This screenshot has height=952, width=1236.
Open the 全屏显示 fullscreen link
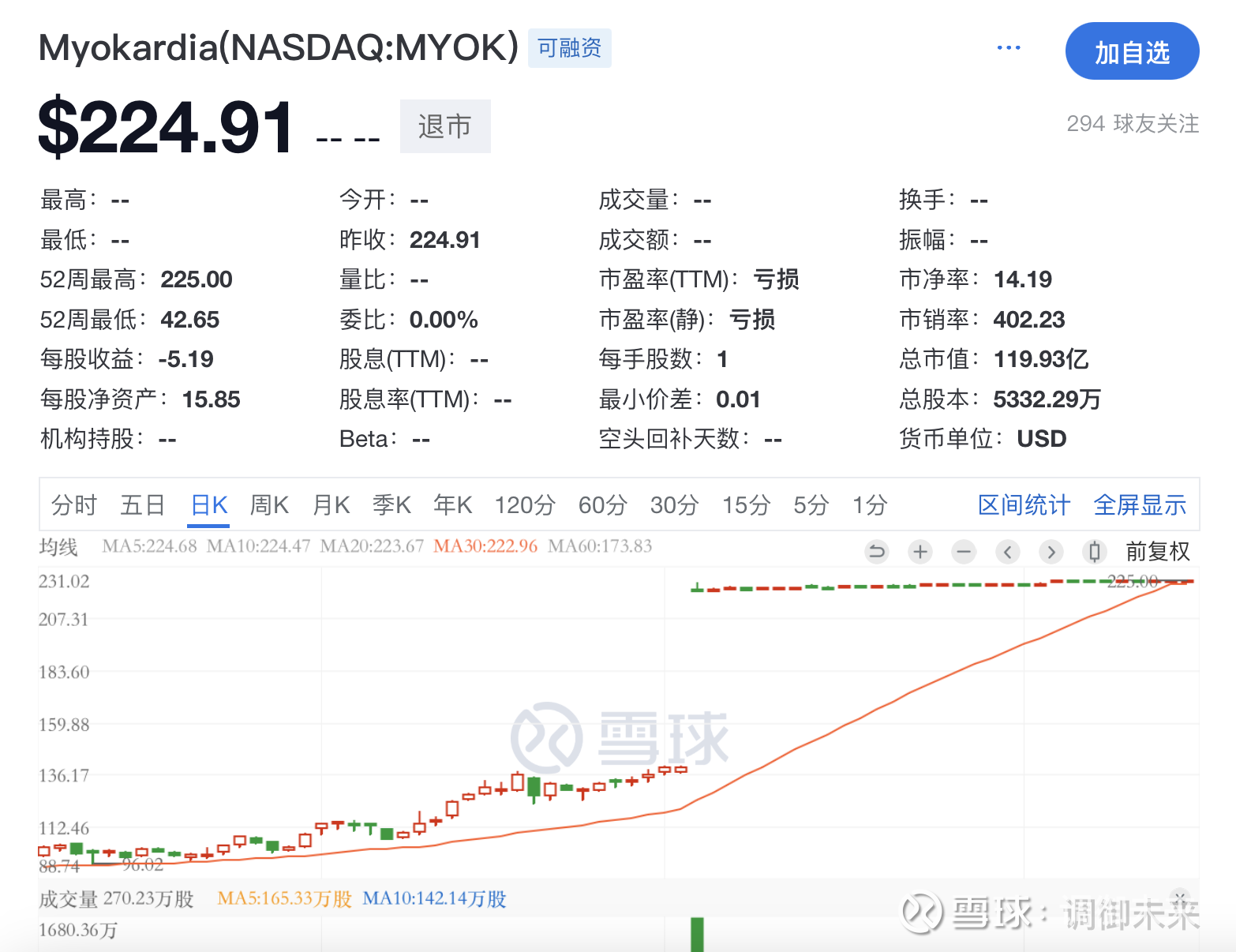tap(1140, 505)
